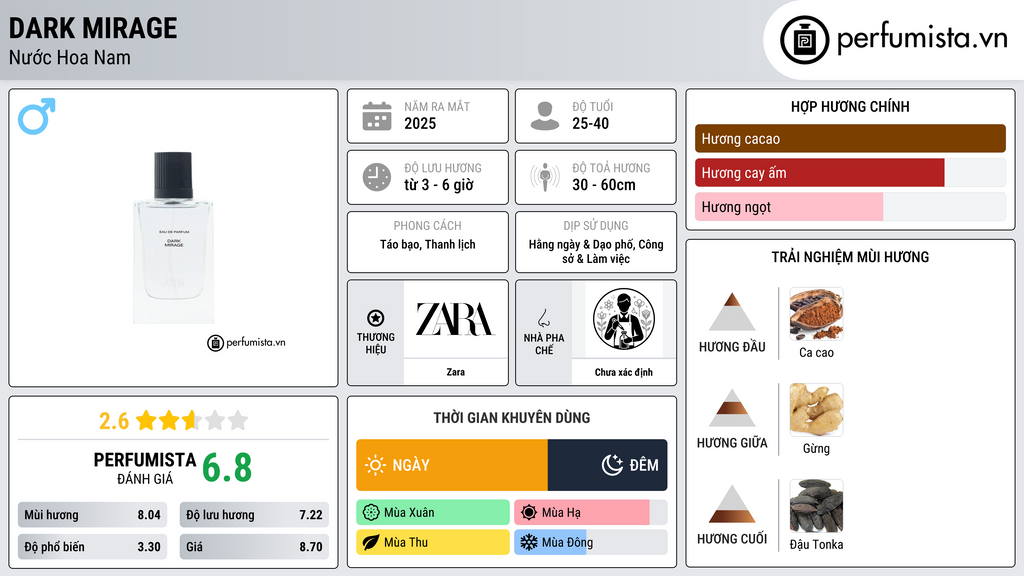Click the star badge icon above Thương hiệu

pyautogui.click(x=376, y=318)
